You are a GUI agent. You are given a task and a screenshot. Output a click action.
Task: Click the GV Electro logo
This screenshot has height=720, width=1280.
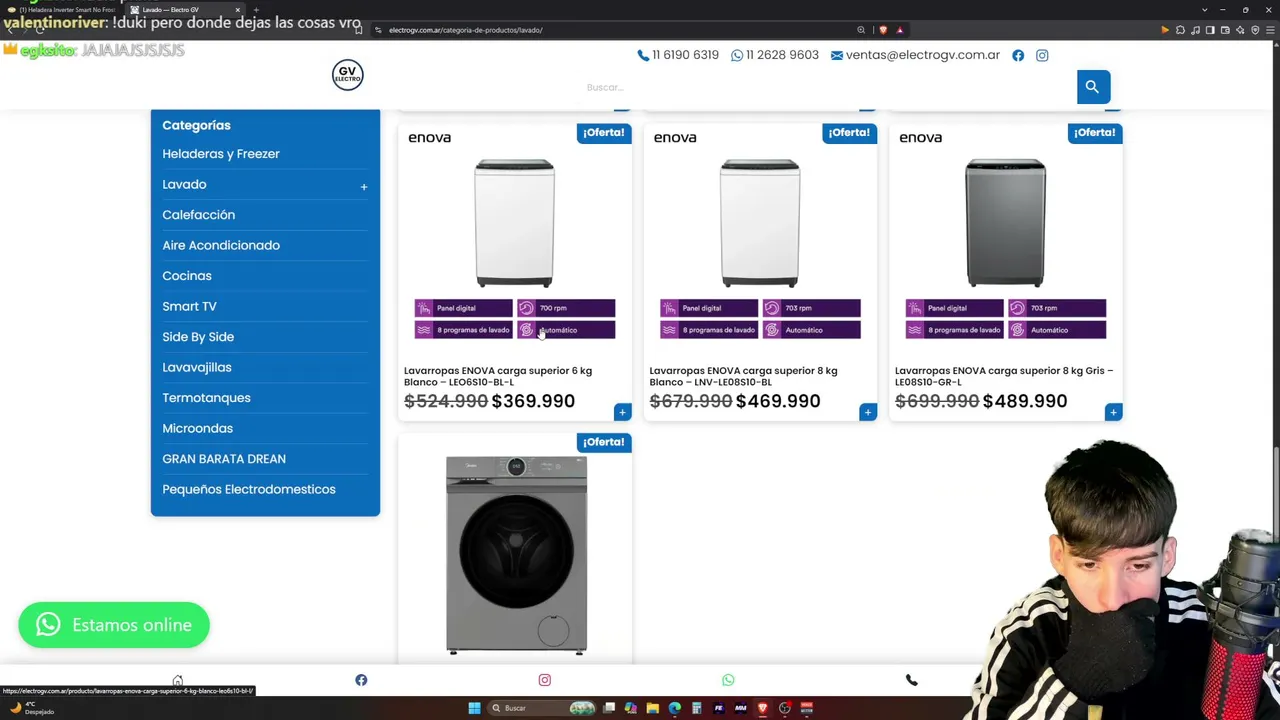pyautogui.click(x=348, y=75)
